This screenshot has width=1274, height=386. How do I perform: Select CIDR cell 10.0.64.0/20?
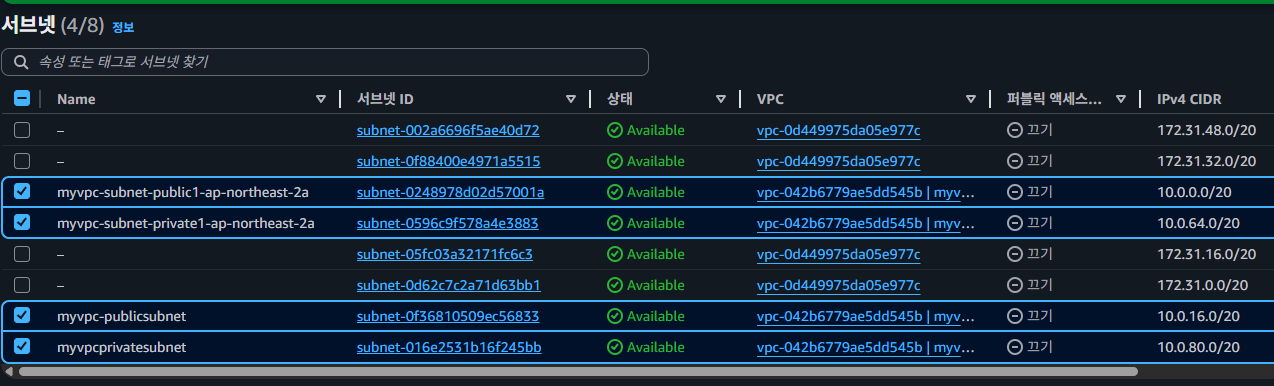pyautogui.click(x=1198, y=223)
